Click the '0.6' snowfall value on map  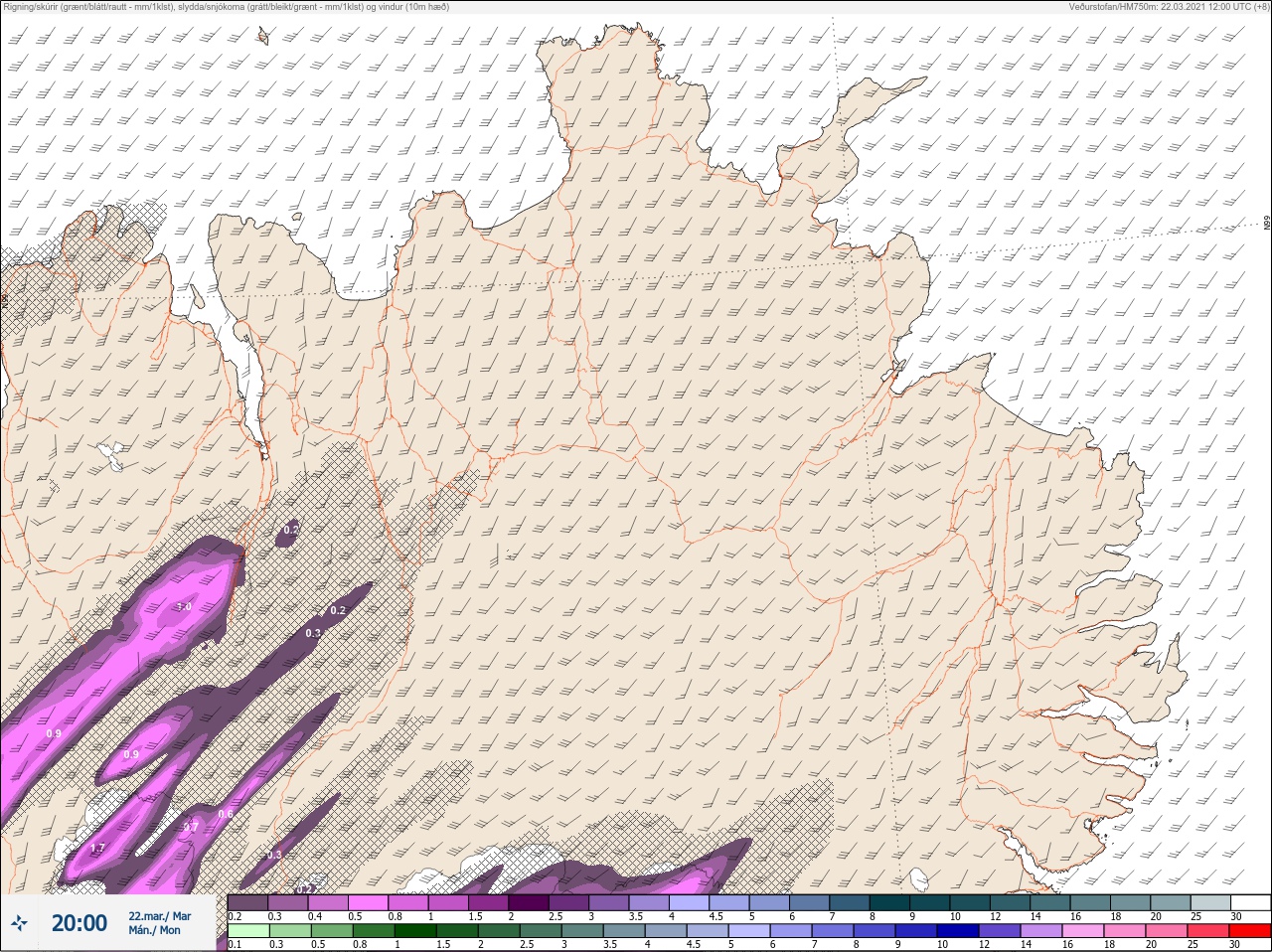point(226,814)
